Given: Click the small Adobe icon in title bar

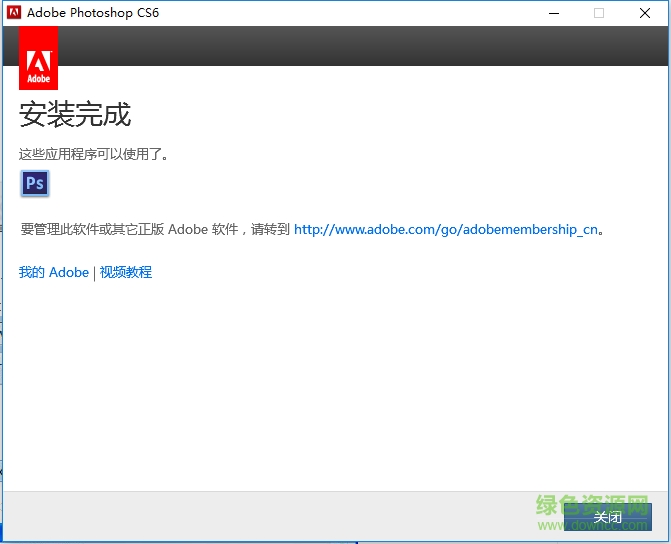Looking at the screenshot, I should pyautogui.click(x=13, y=13).
